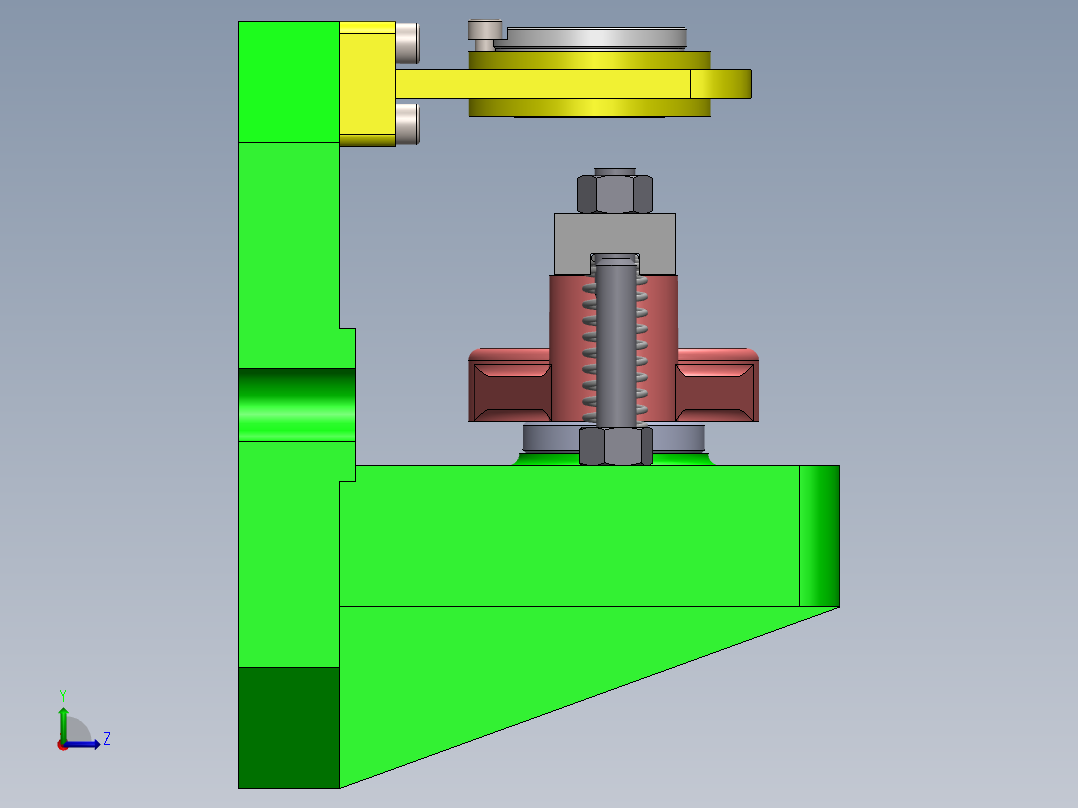The image size is (1078, 808).
Task: Click the Y axis label on the triad
Action: 63,693
